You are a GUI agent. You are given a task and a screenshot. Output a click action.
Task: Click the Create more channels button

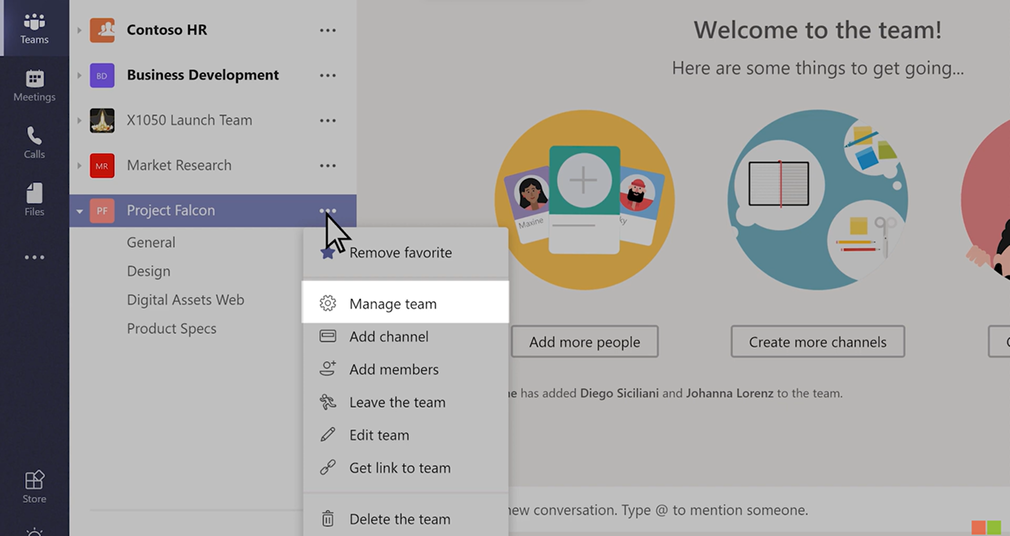coord(817,341)
